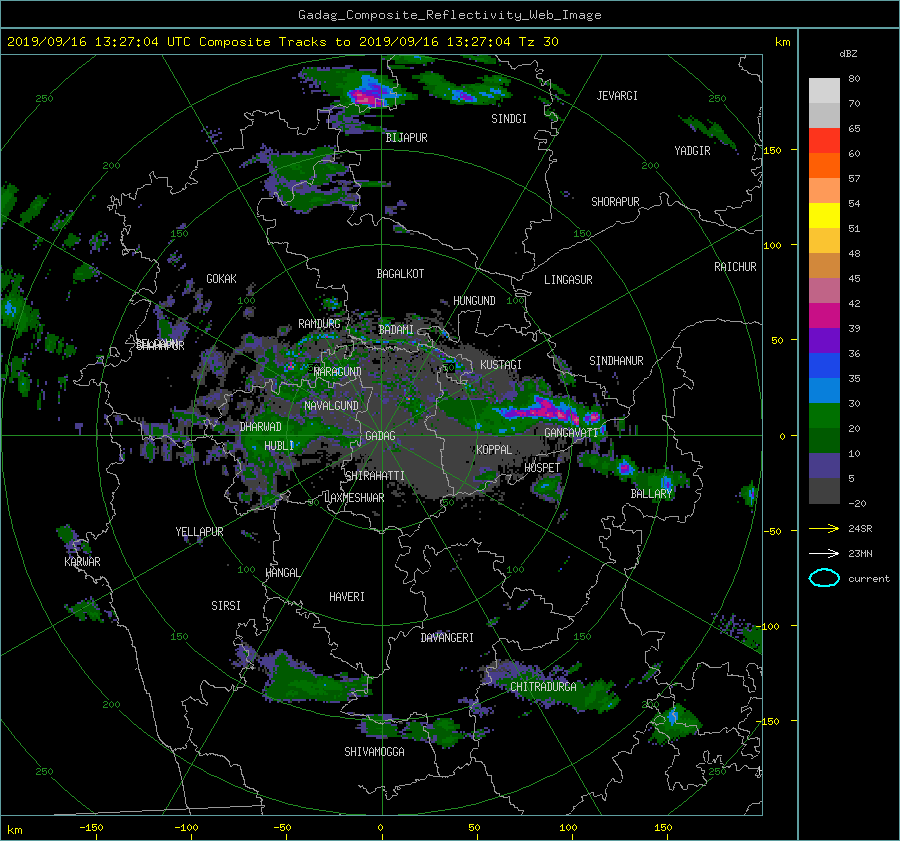This screenshot has height=841, width=900.
Task: Click the HUBLI city label
Action: 279,446
